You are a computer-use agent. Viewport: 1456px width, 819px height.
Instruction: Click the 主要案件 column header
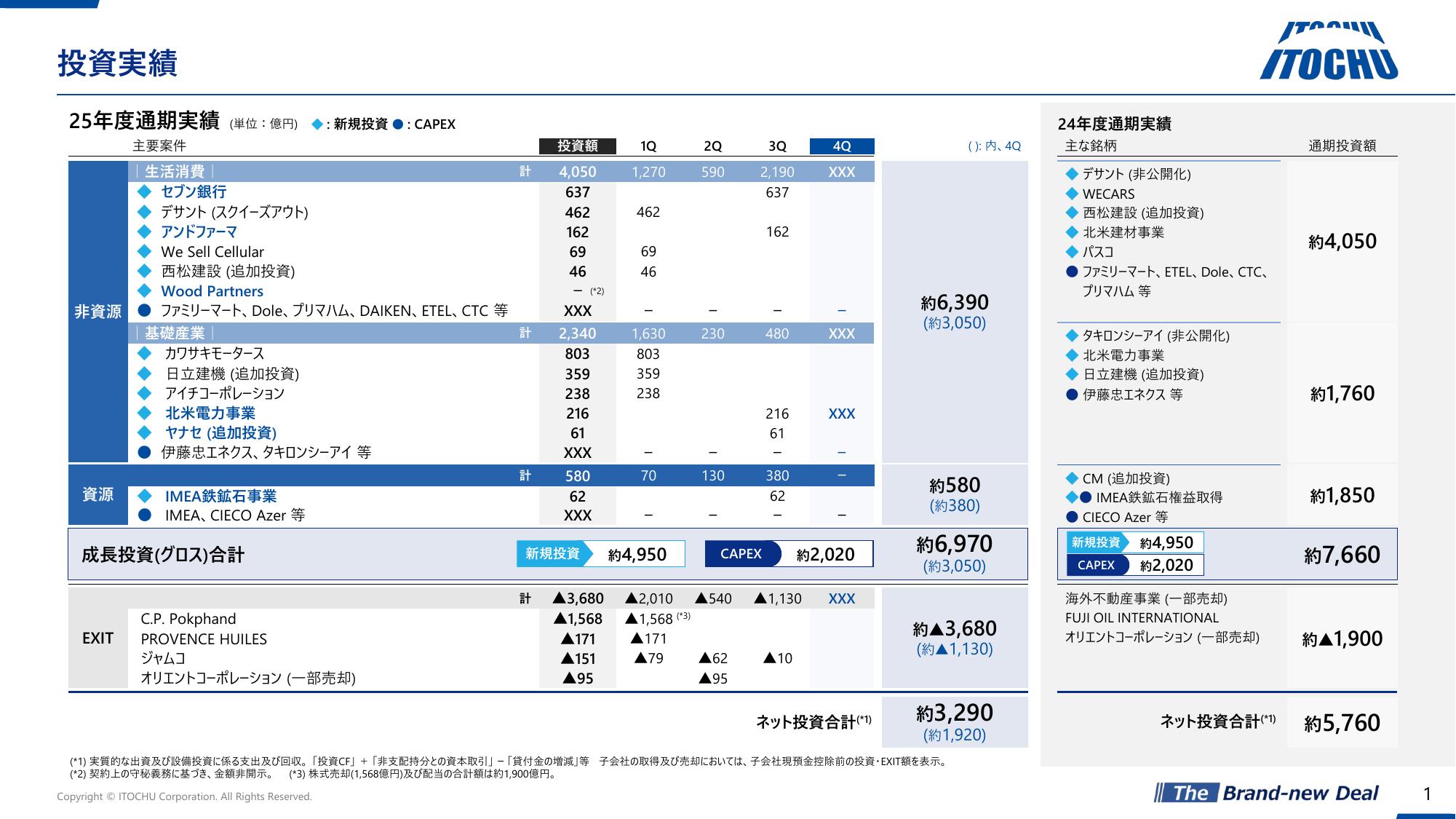(x=159, y=146)
